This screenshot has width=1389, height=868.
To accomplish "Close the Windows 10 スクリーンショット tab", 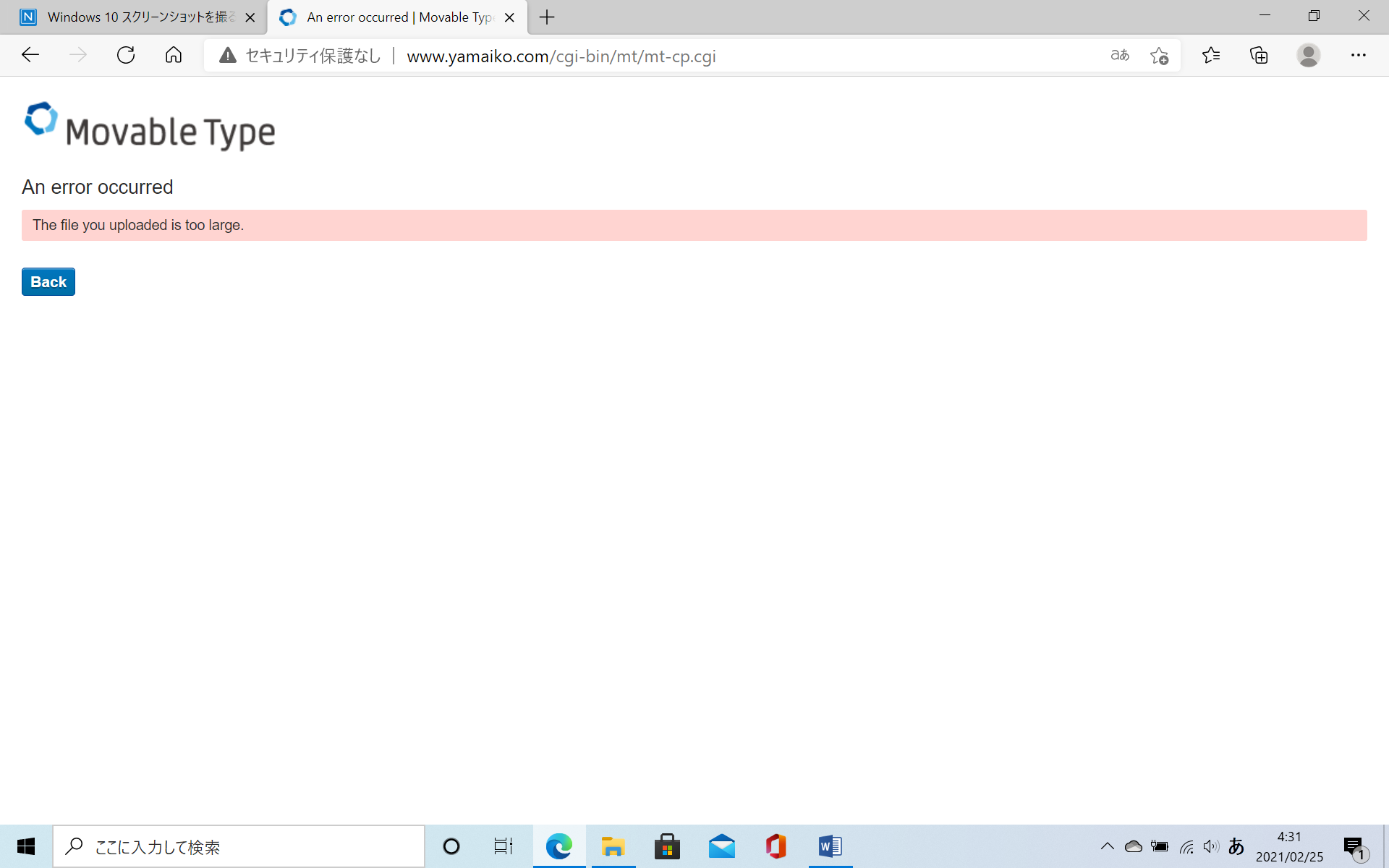I will (x=250, y=17).
